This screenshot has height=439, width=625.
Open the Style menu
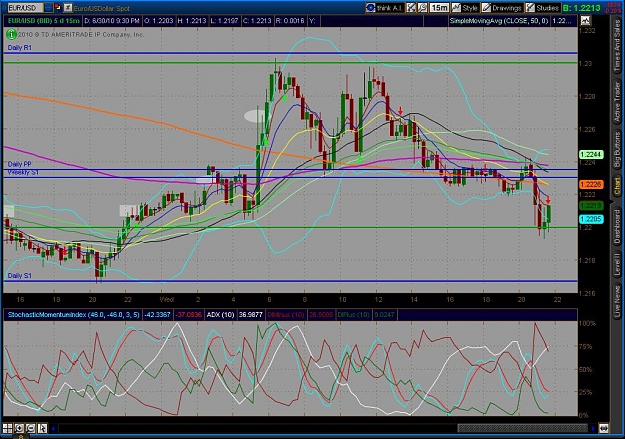(x=465, y=8)
